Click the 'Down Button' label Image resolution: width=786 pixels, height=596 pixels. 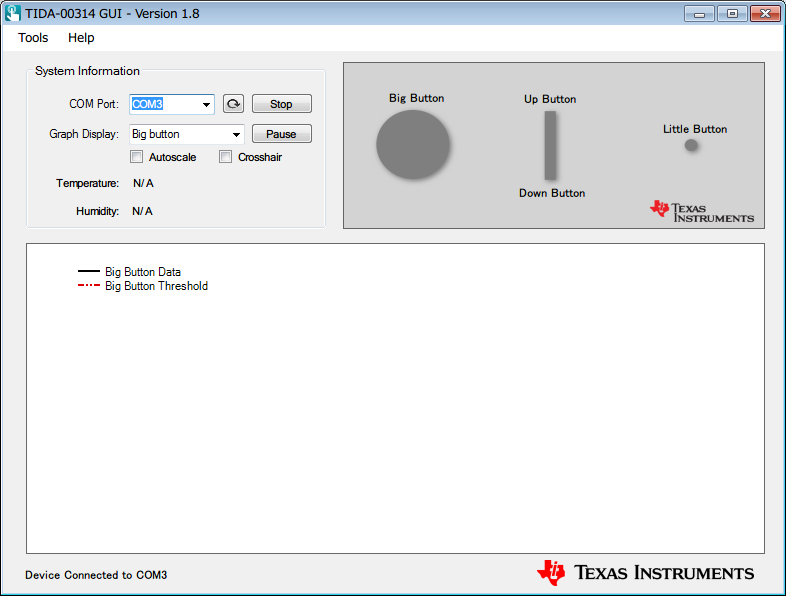[552, 193]
